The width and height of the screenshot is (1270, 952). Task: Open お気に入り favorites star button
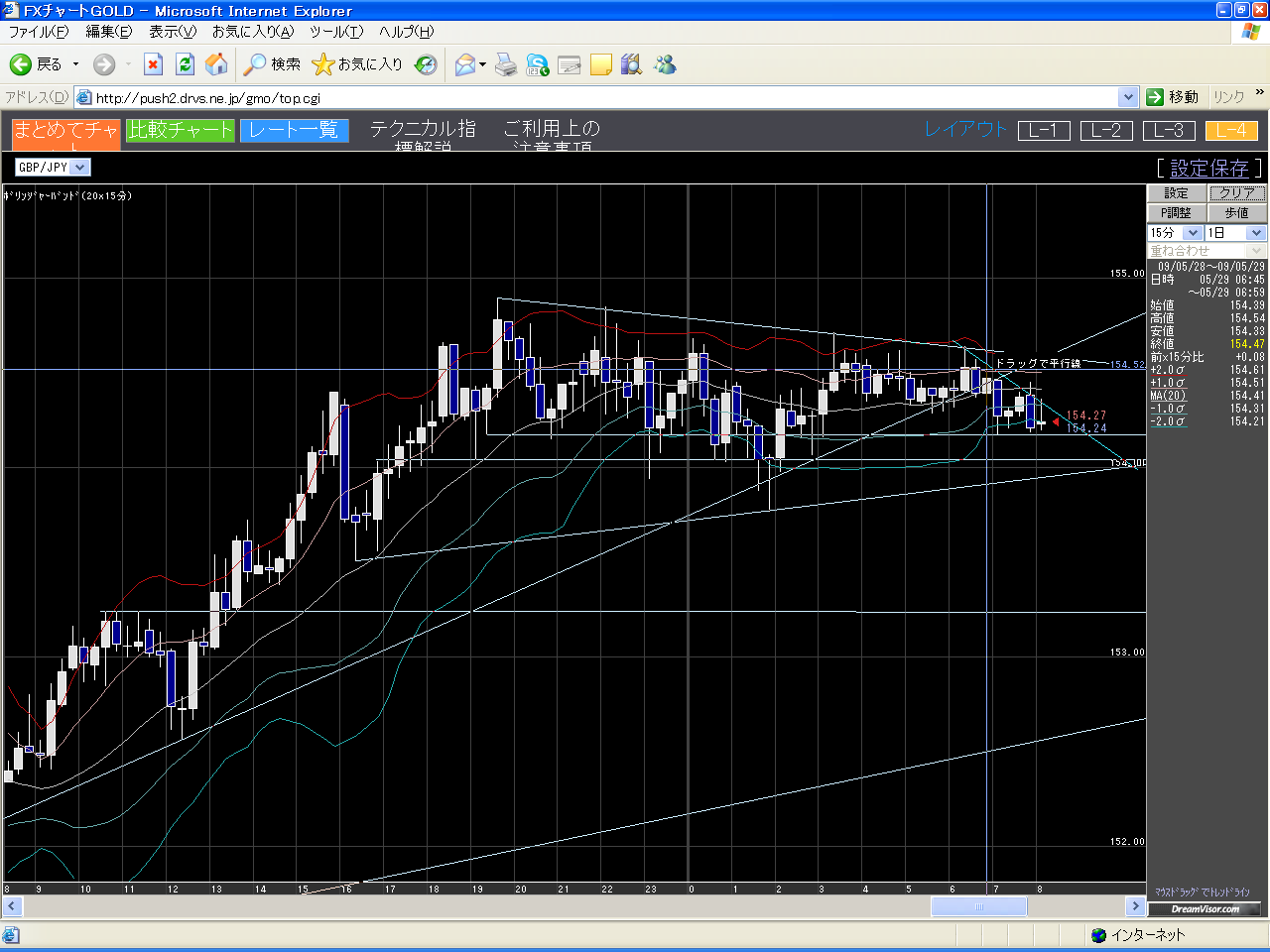[x=357, y=64]
